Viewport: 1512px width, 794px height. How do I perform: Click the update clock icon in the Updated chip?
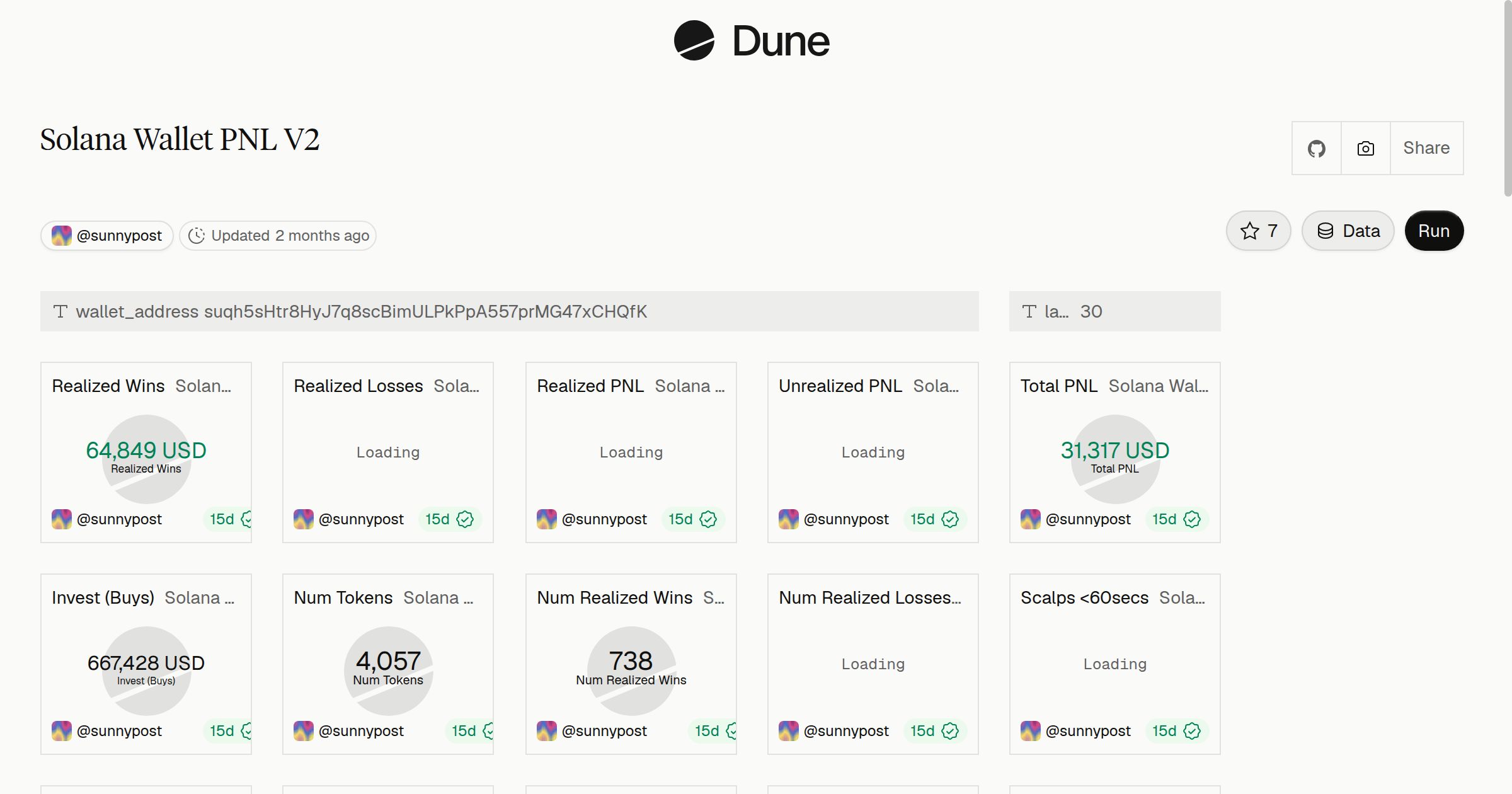[x=197, y=236]
